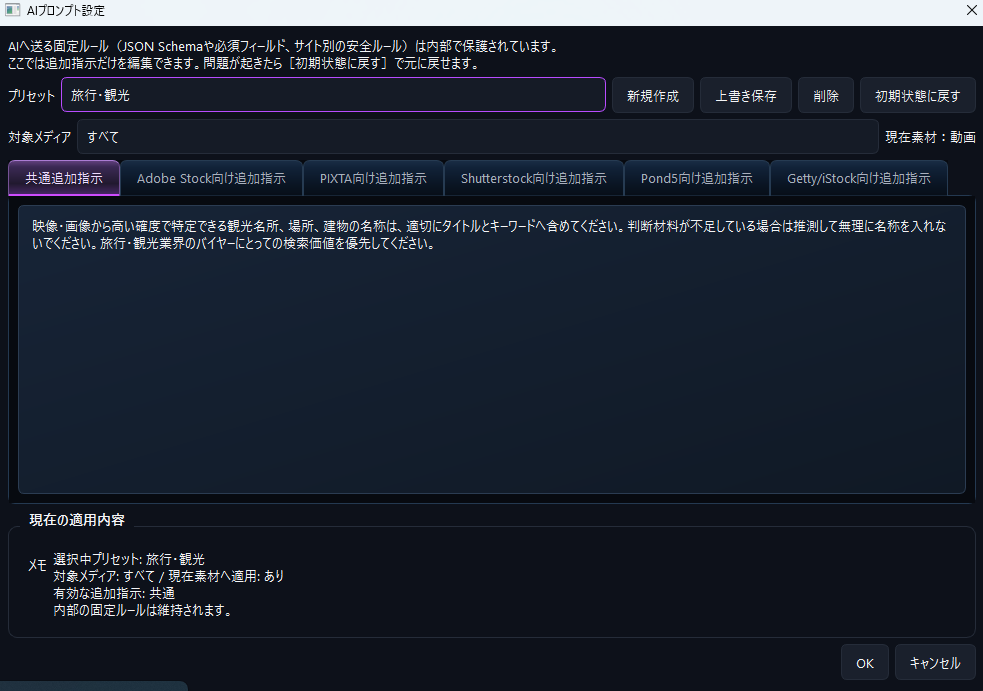Screen dimensions: 983x691
Task: Click the メモ label
Action: pyautogui.click(x=37, y=566)
